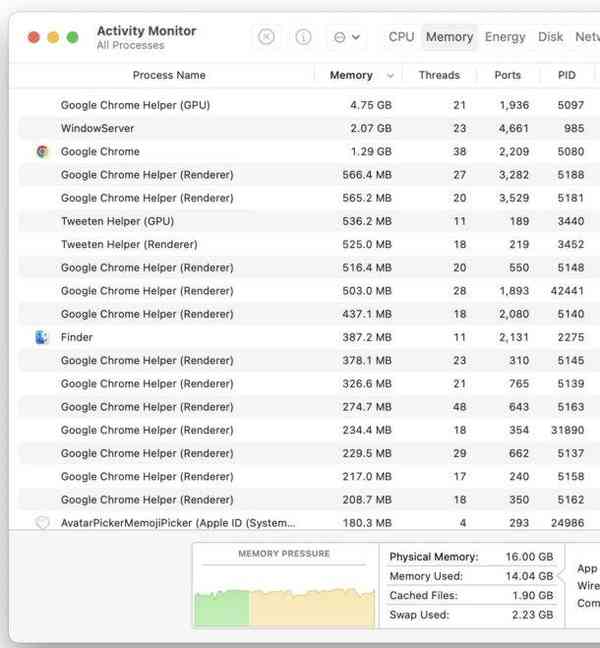Select Chrome Helper (Renderer) with 48 threads

[309, 407]
